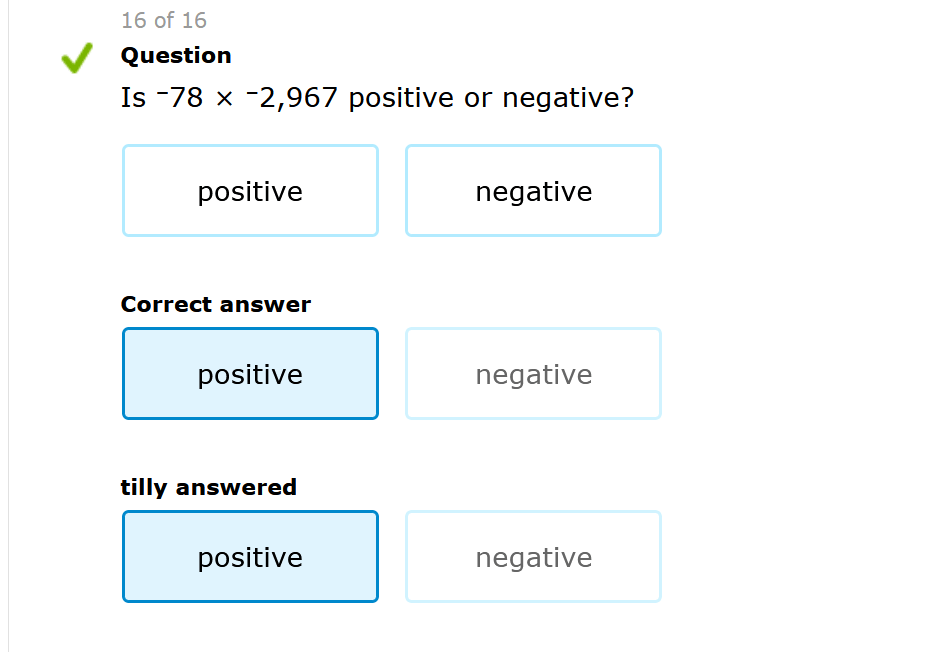Click the "tilly answered" section label

coord(209,487)
